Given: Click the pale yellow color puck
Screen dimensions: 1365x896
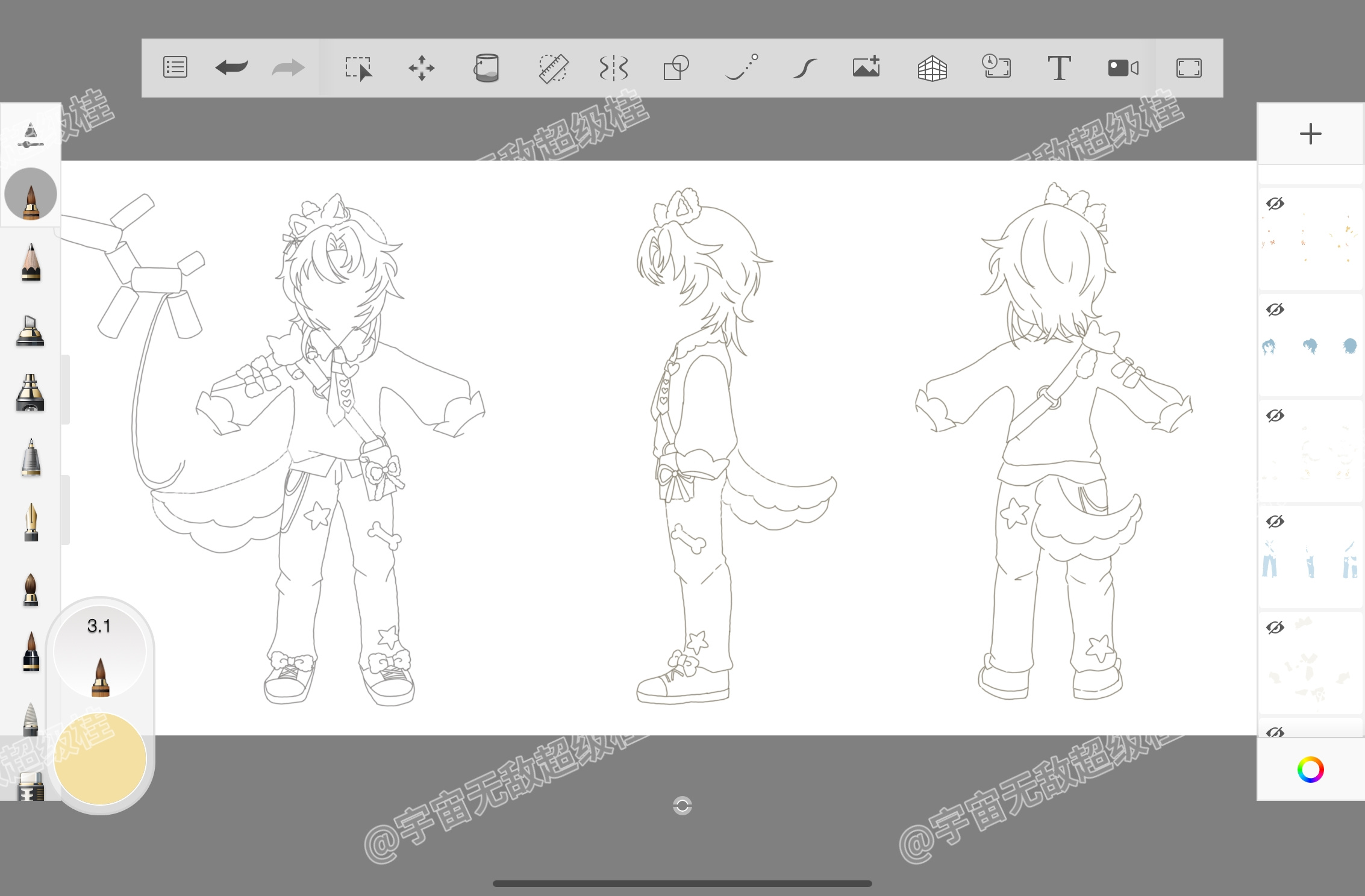Looking at the screenshot, I should [100, 758].
